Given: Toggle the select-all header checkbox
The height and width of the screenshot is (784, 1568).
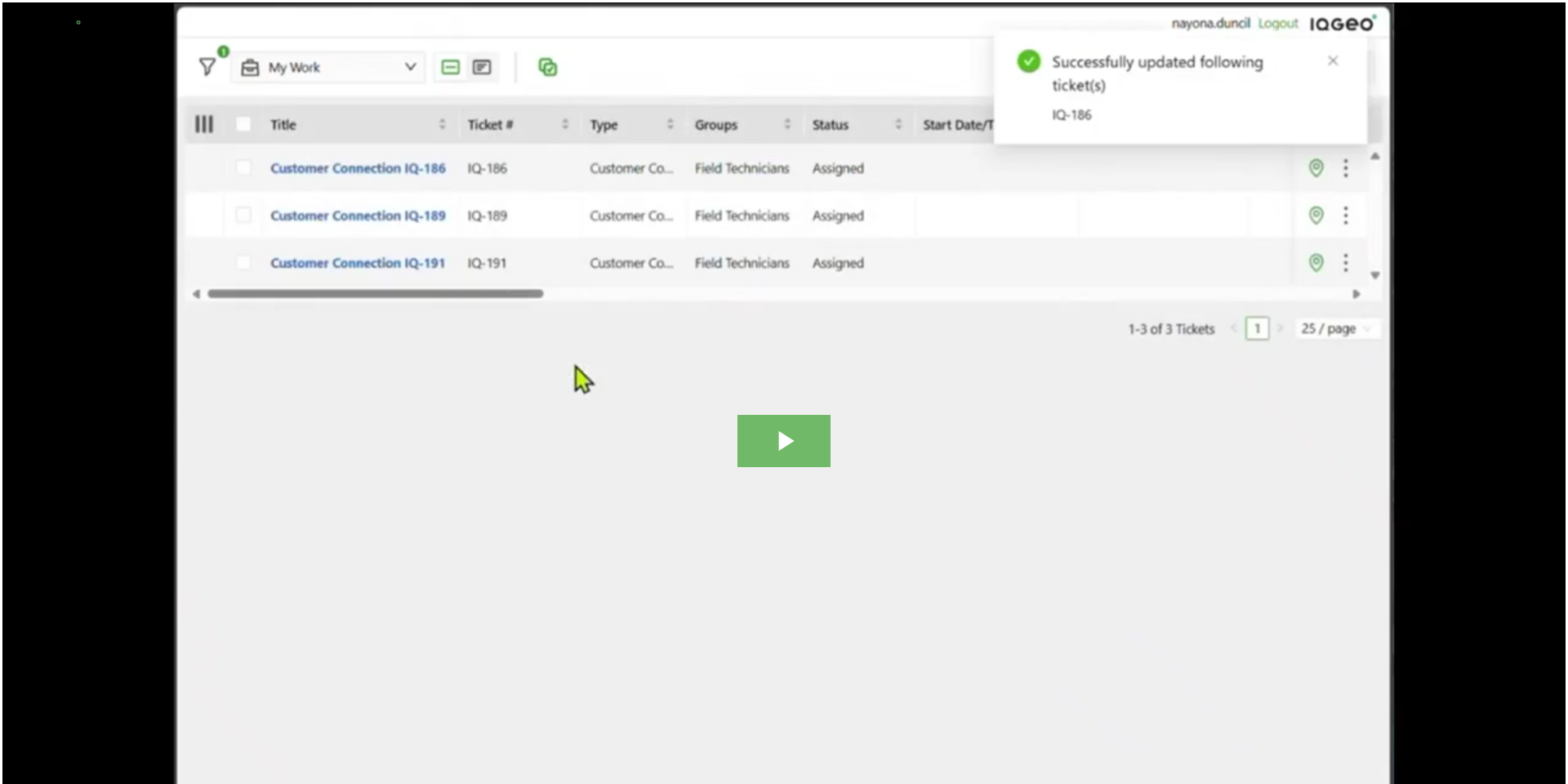Looking at the screenshot, I should (x=243, y=124).
